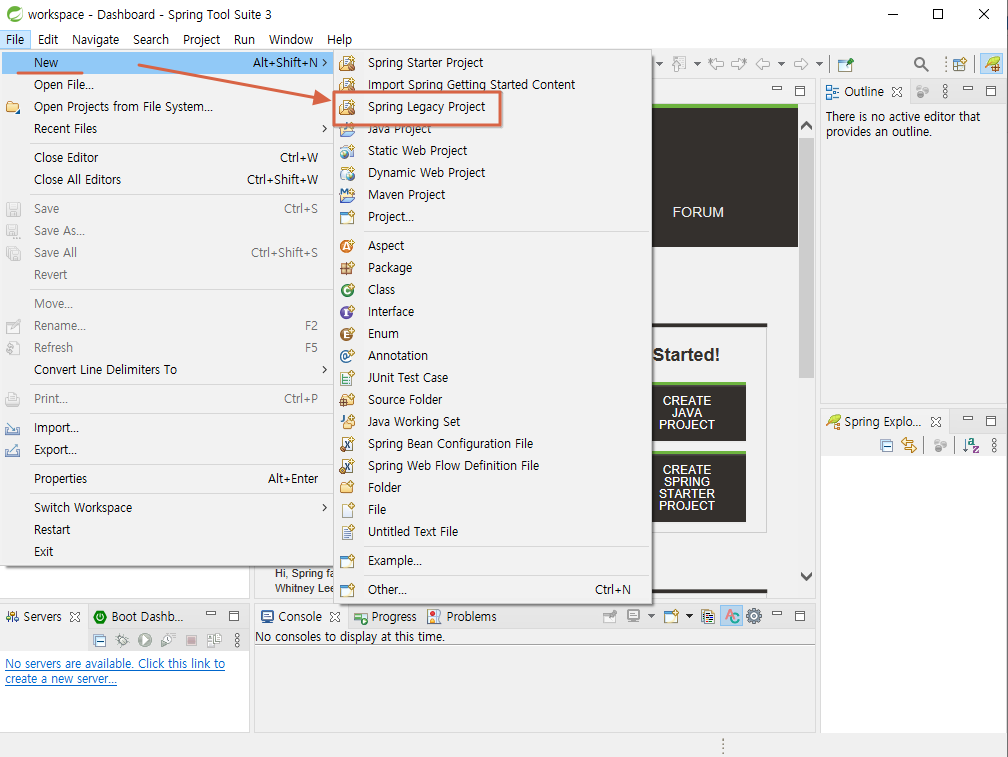1008x757 pixels.
Task: Click Collapse All in Spring Explorer
Action: [886, 445]
